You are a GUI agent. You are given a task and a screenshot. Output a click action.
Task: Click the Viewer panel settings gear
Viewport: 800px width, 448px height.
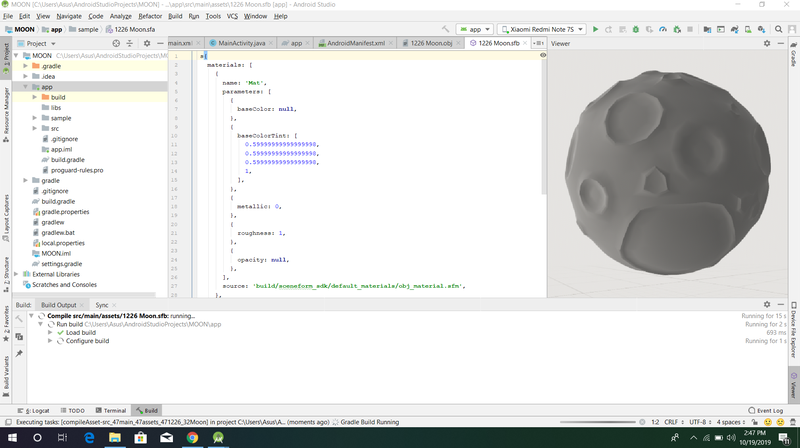pyautogui.click(x=766, y=44)
